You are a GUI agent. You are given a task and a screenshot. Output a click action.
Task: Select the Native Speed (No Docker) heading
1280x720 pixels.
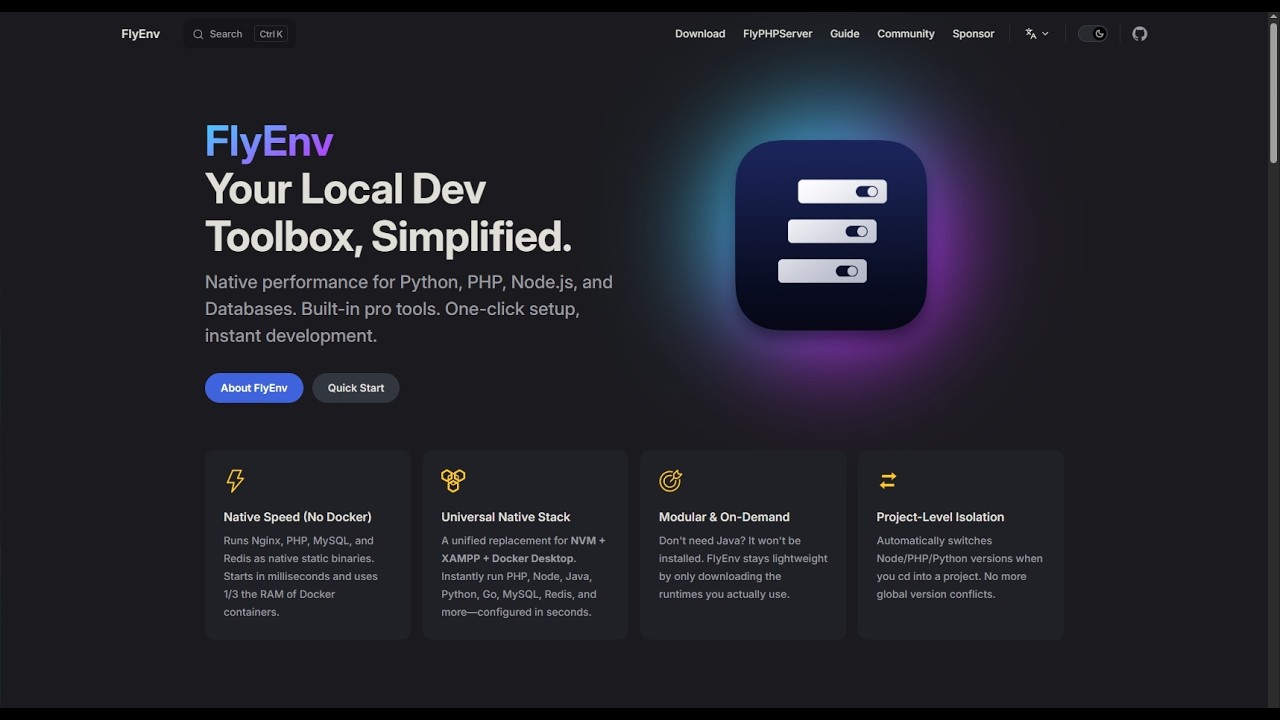[297, 517]
